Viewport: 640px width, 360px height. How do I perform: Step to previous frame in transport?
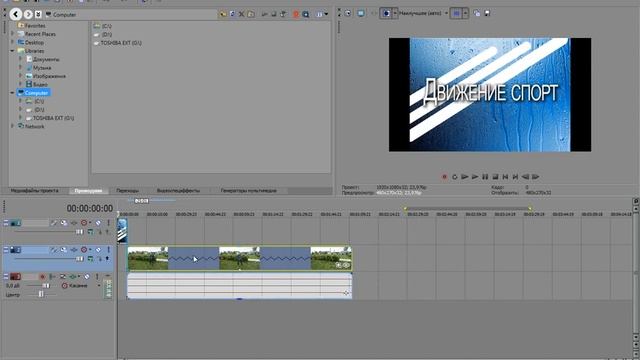pos(525,177)
